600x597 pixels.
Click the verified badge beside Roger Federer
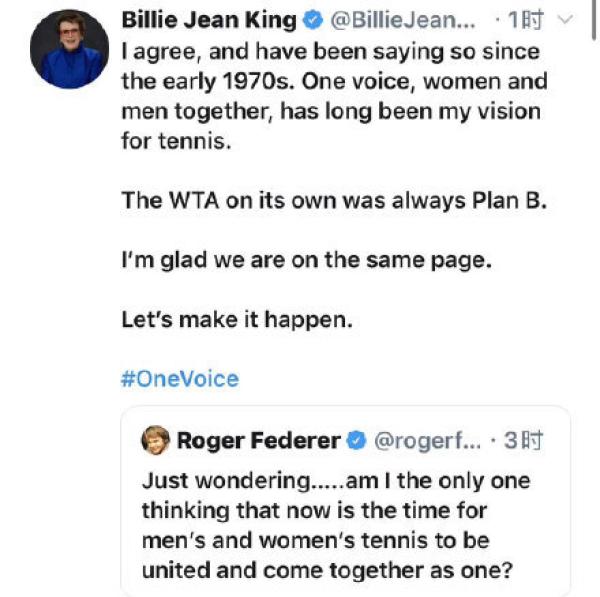point(356,440)
